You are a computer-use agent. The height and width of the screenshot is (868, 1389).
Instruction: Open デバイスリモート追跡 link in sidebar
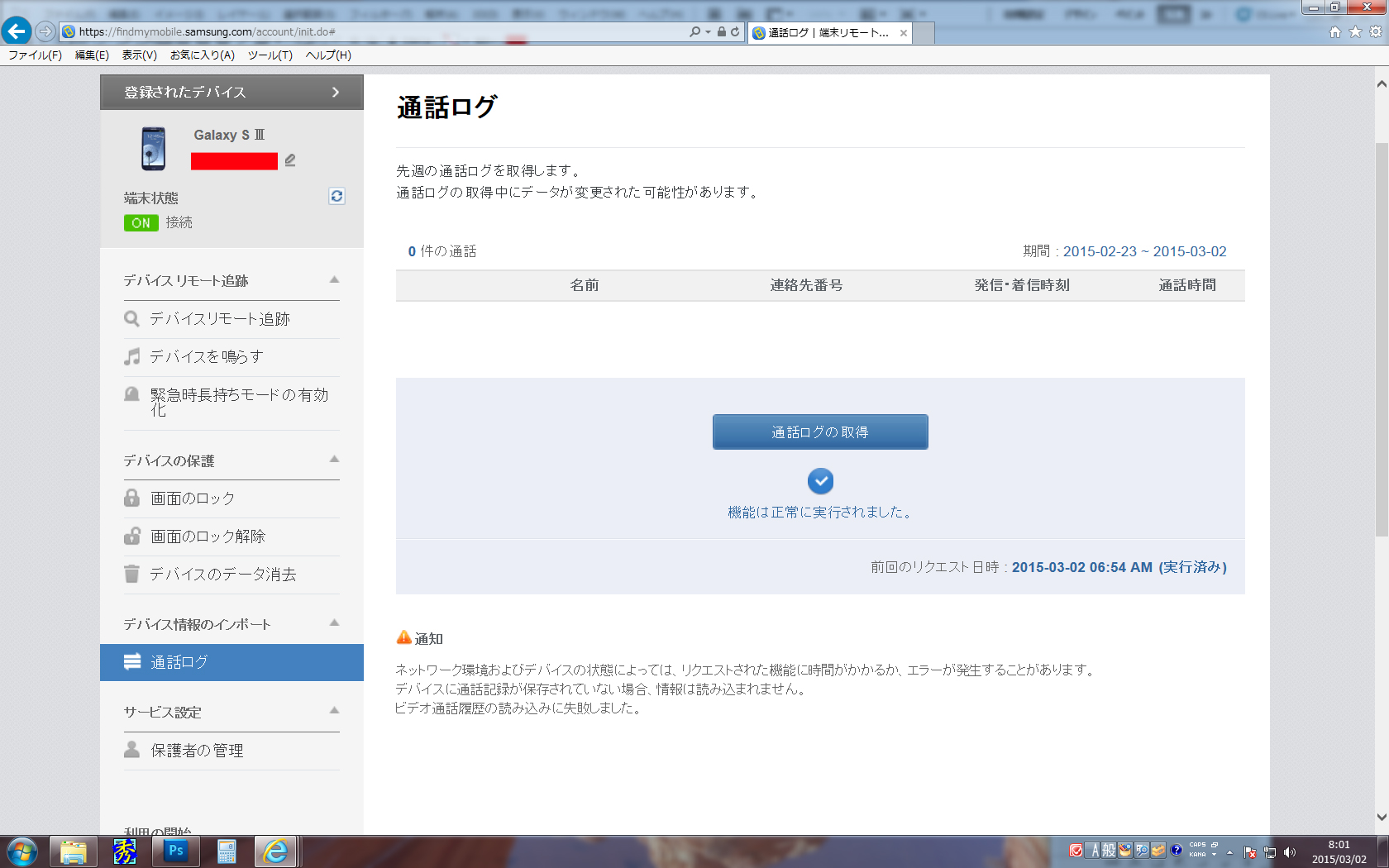point(220,319)
